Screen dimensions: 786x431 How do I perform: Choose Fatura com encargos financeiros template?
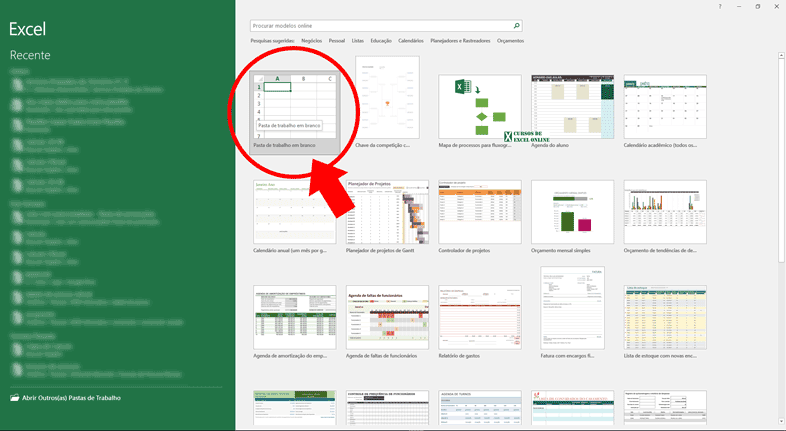[x=572, y=313]
